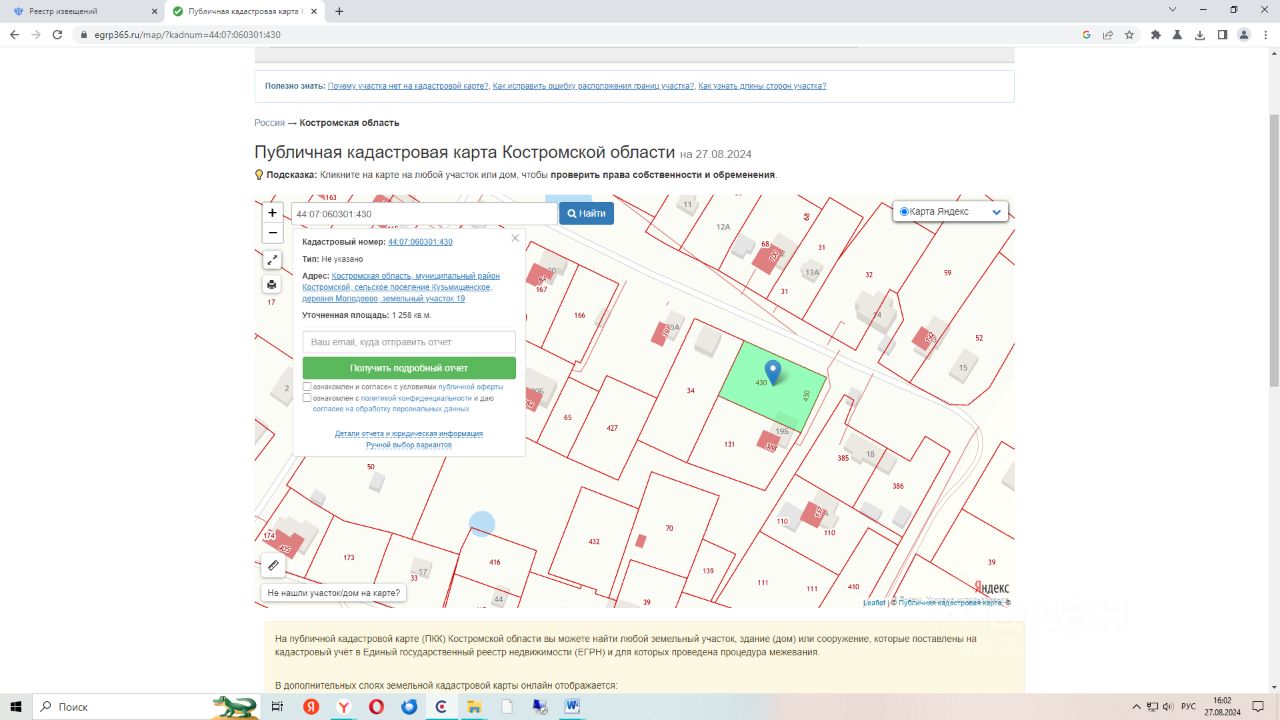Click the cadastral number search field
The image size is (1280, 720).
(x=424, y=214)
